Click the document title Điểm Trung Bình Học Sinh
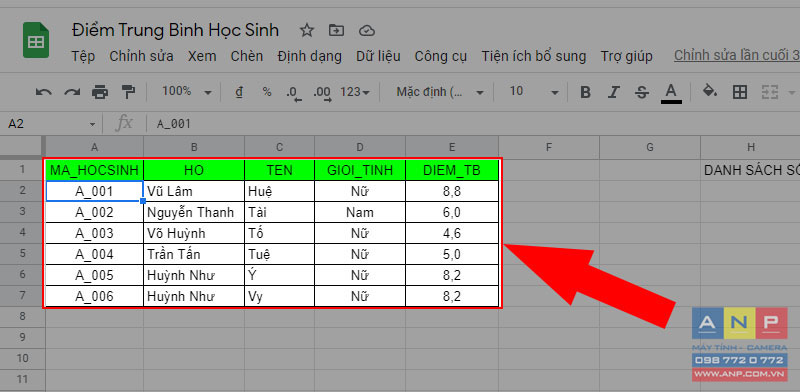This screenshot has width=800, height=392. (176, 31)
